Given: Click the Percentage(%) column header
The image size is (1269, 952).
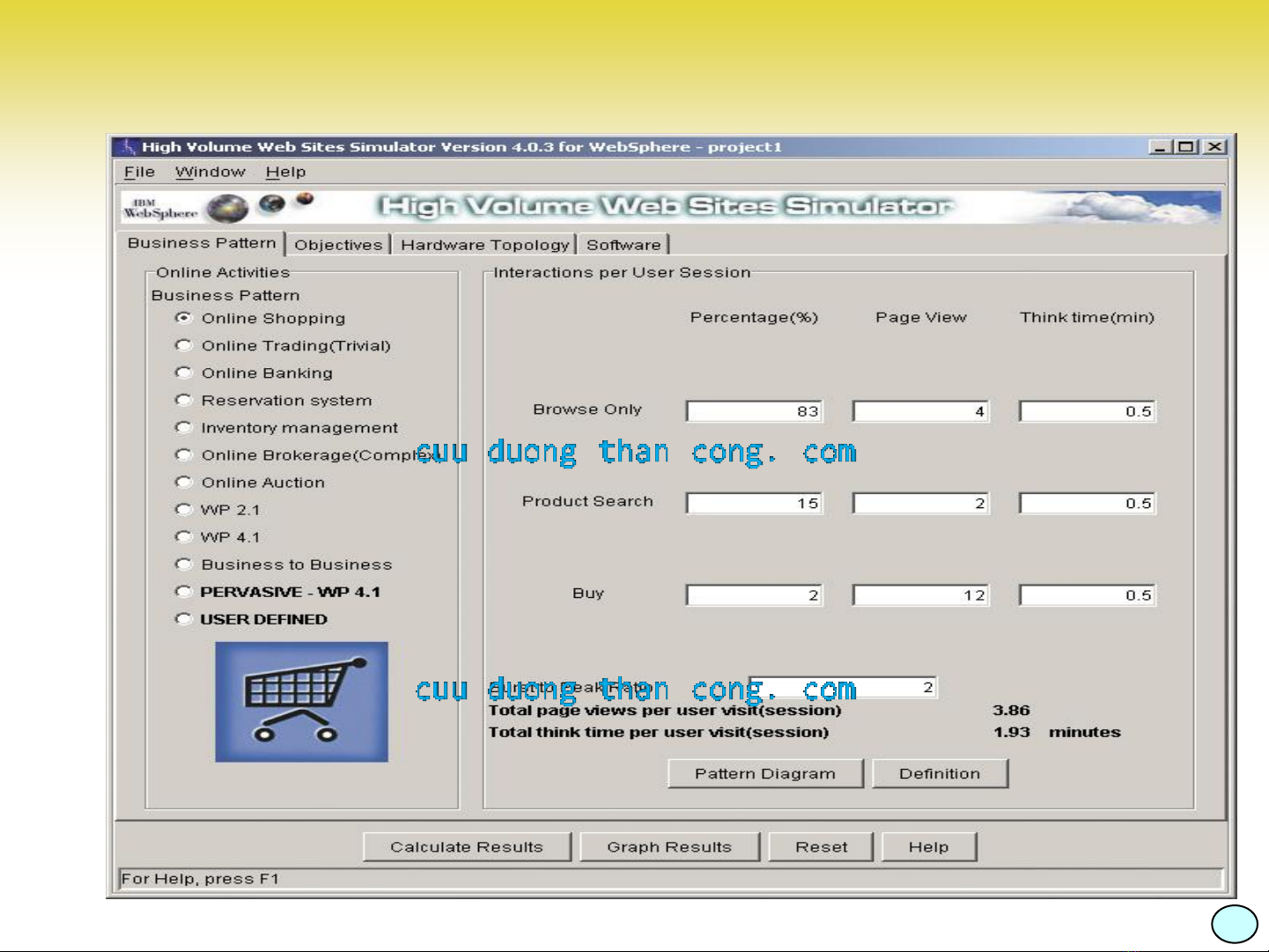Looking at the screenshot, I should click(754, 317).
